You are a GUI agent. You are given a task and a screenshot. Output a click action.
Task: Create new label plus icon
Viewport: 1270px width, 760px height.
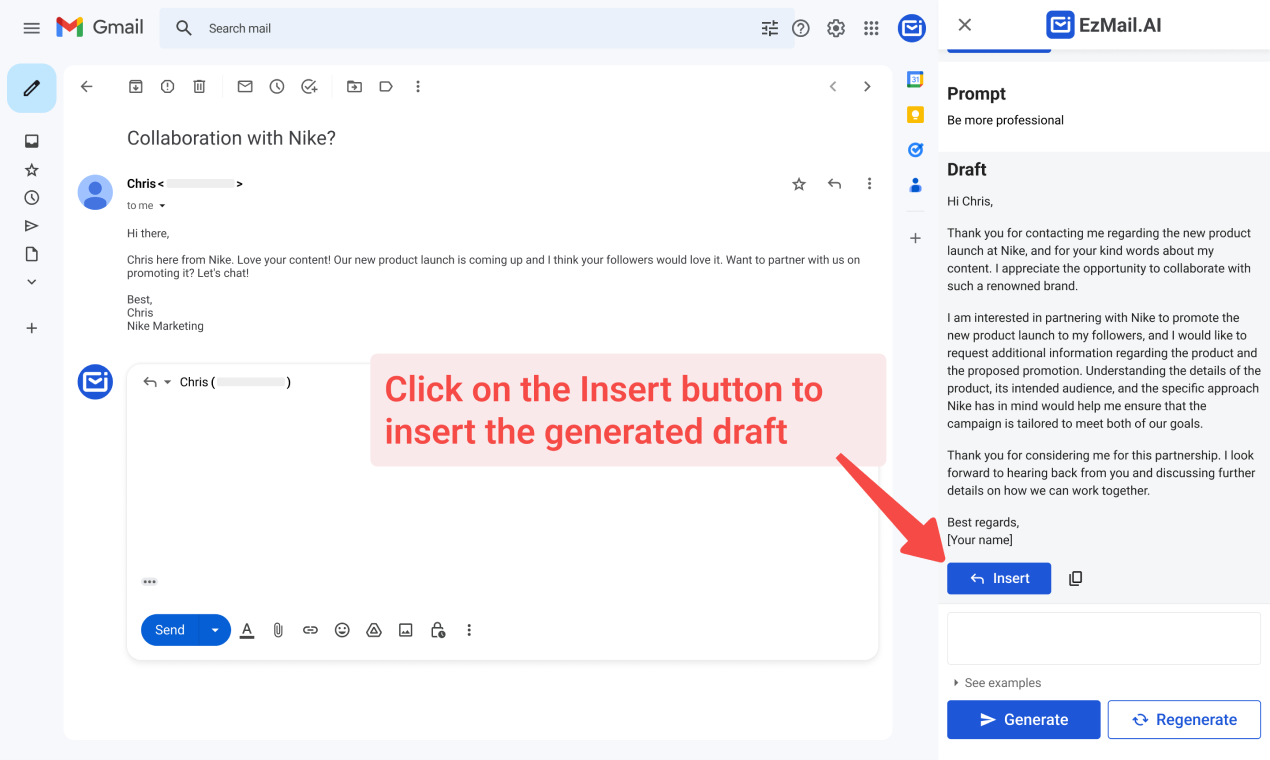[x=32, y=328]
